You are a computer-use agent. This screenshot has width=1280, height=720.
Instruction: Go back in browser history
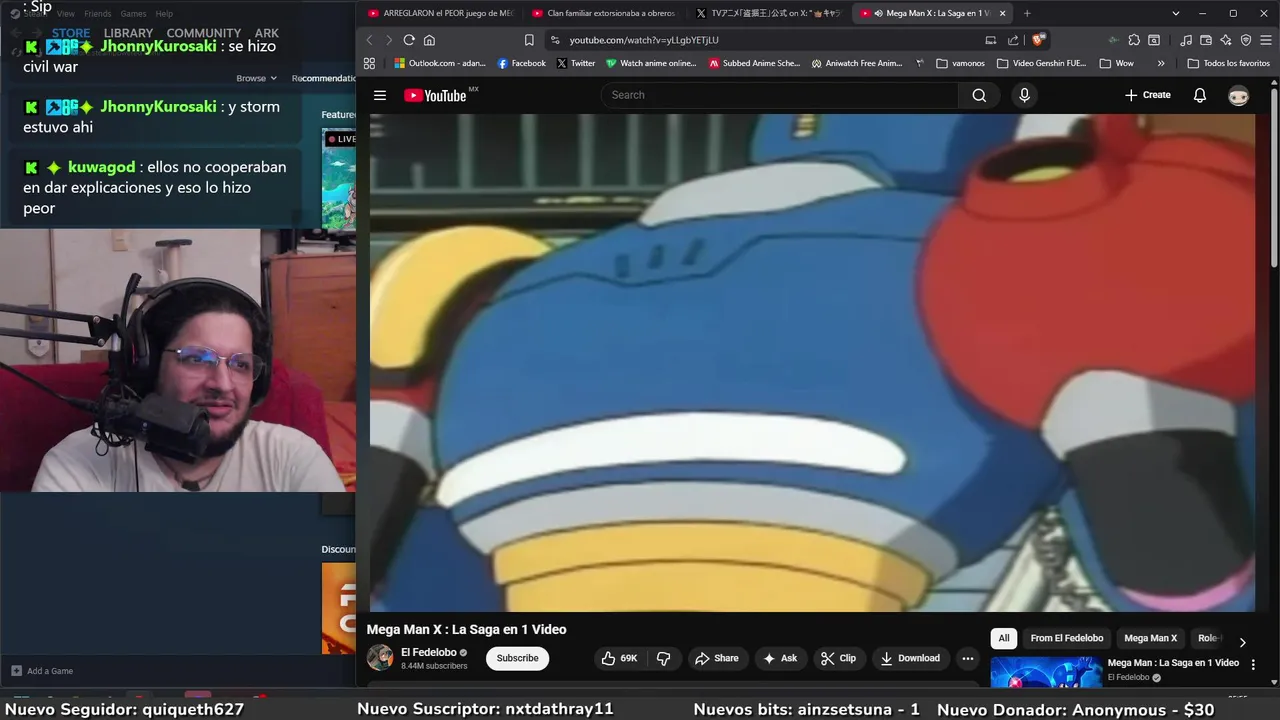coord(369,40)
